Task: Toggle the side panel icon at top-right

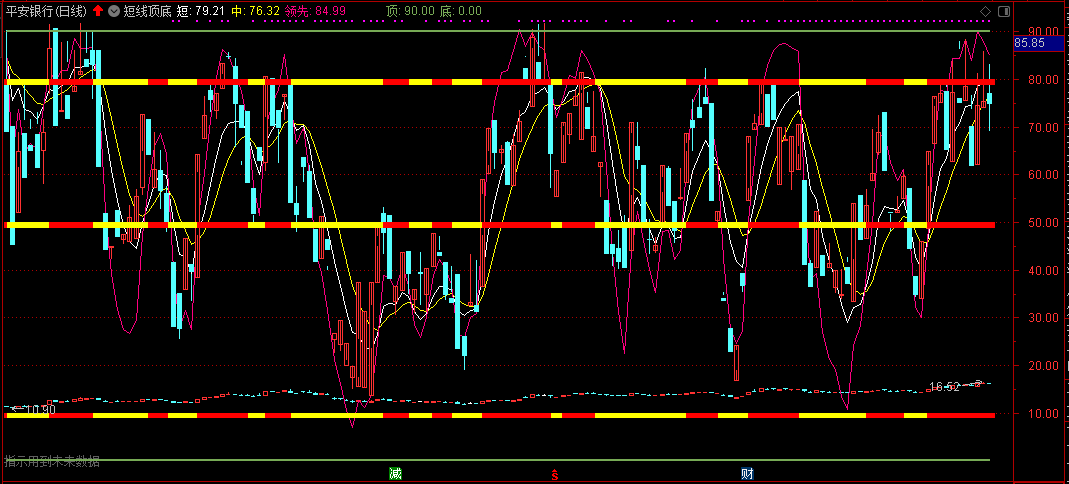Action: pyautogui.click(x=1004, y=12)
